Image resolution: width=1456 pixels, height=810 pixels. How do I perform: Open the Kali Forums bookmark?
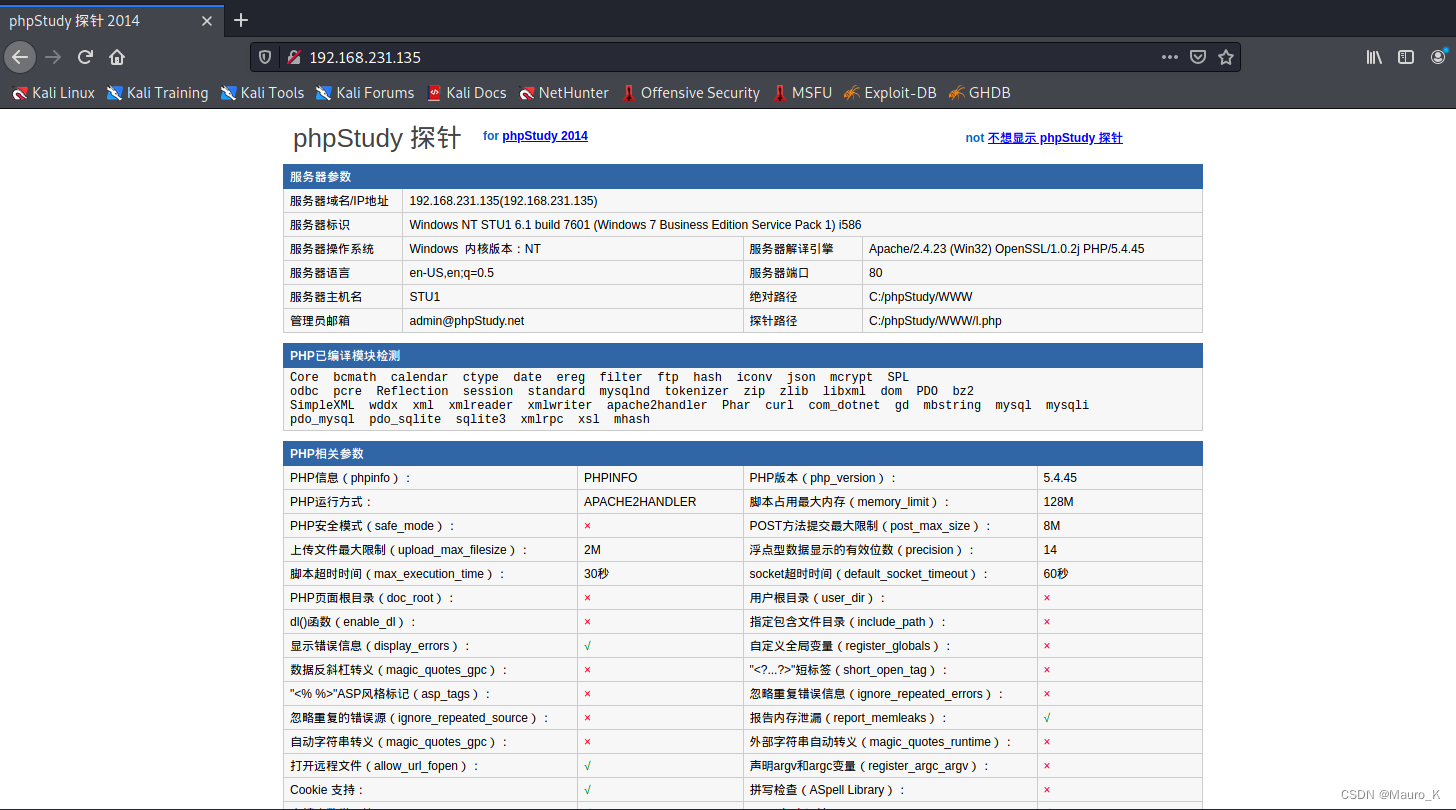pyautogui.click(x=365, y=93)
